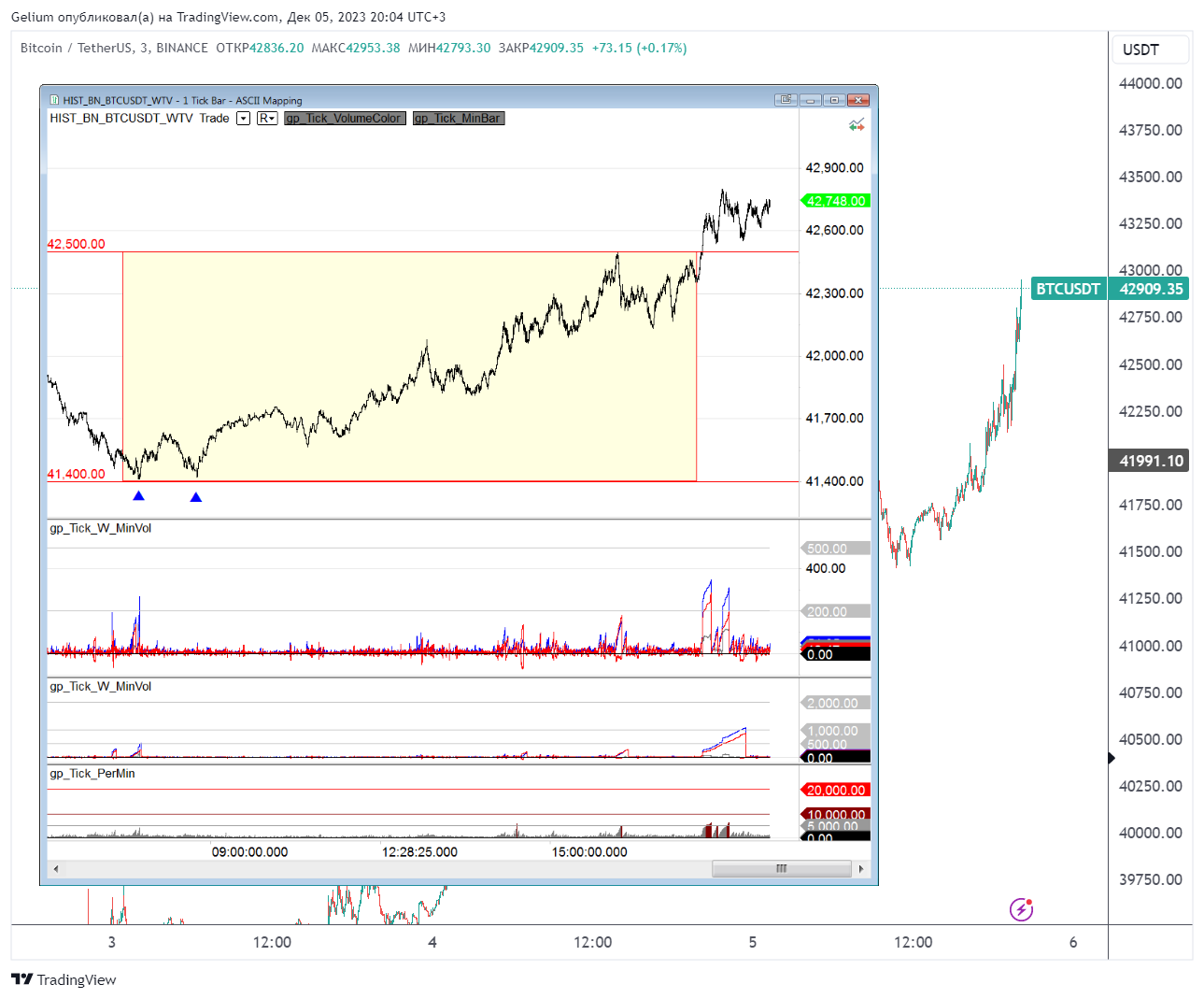Viewport: 1204px width, 999px height.
Task: Click the dark red 10,000.00 level tag
Action: coord(835,815)
